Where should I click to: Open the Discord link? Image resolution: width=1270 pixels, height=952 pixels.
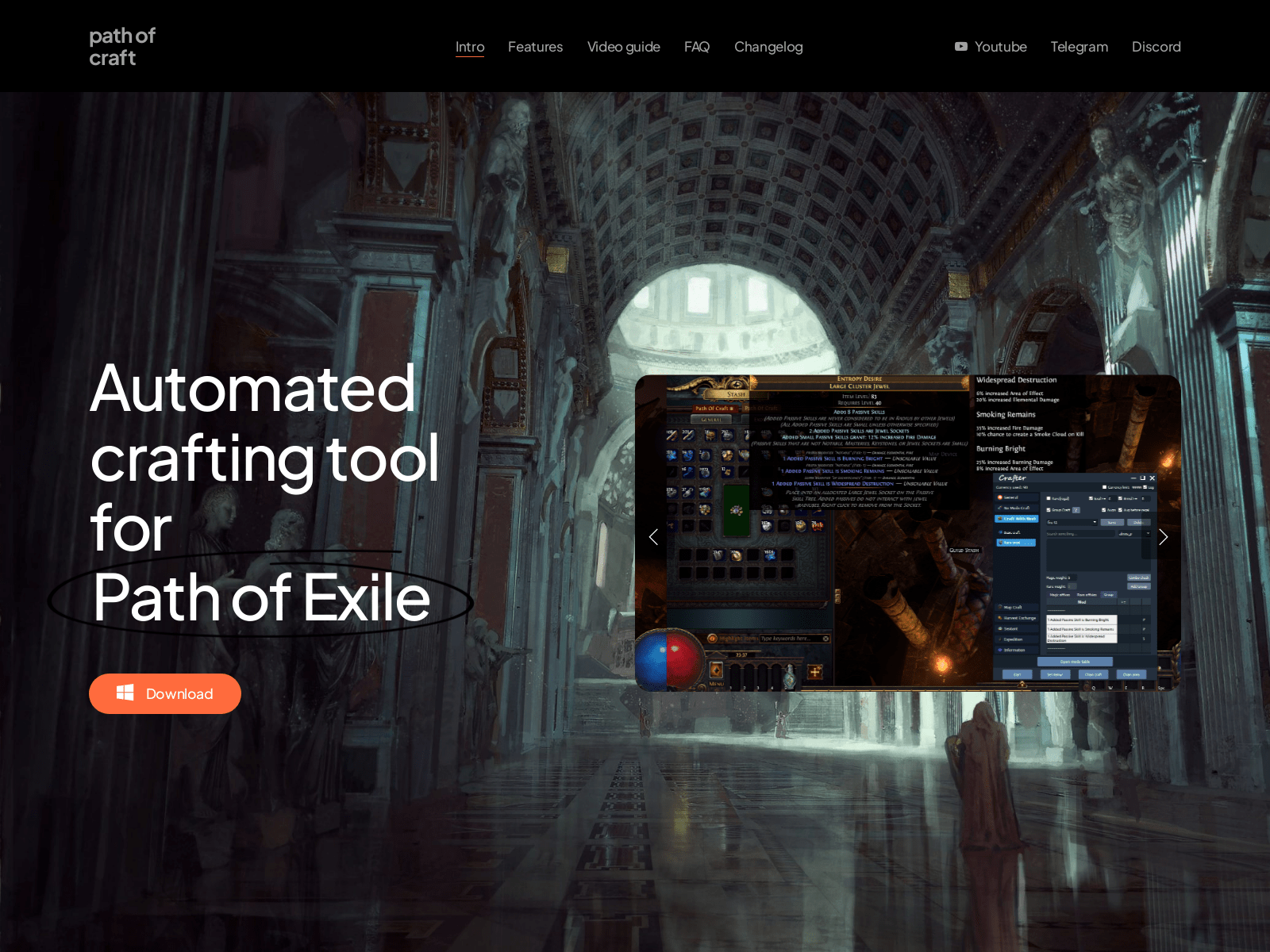[x=1156, y=47]
